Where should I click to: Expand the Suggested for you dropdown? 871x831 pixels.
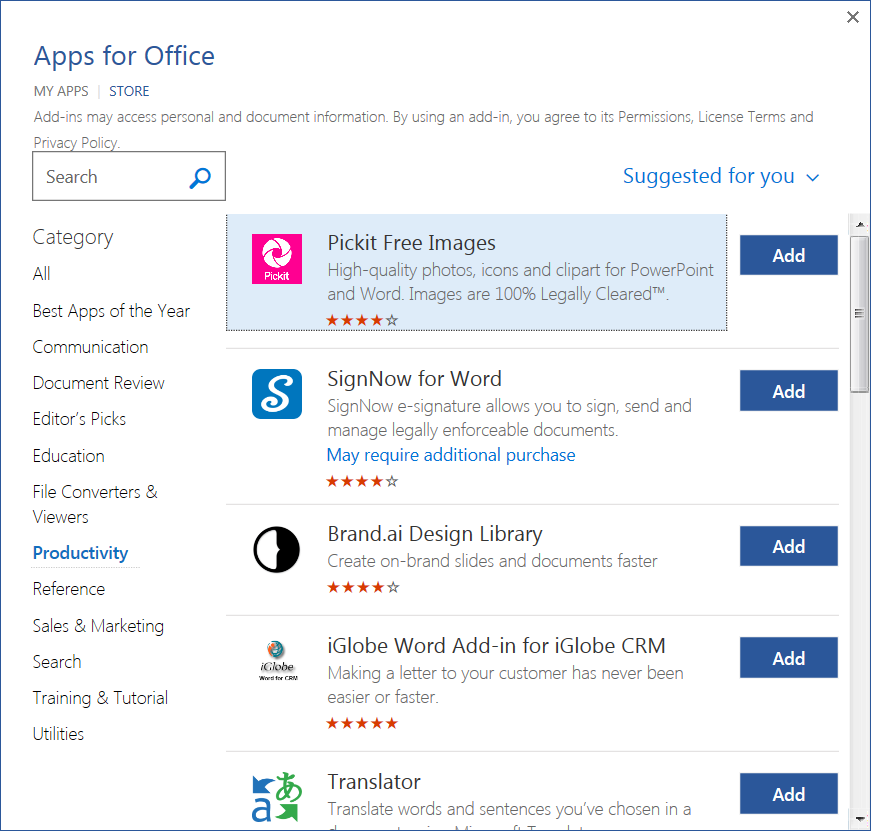[x=720, y=177]
